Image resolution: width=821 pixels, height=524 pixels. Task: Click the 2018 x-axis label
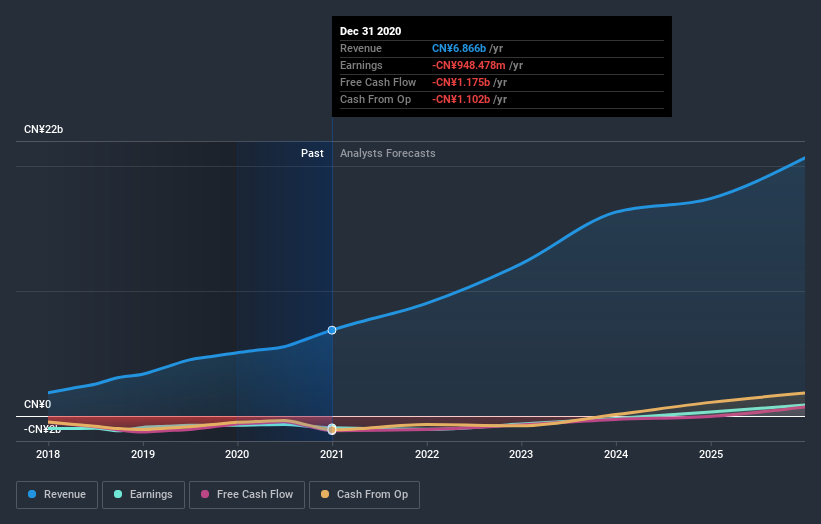48,454
